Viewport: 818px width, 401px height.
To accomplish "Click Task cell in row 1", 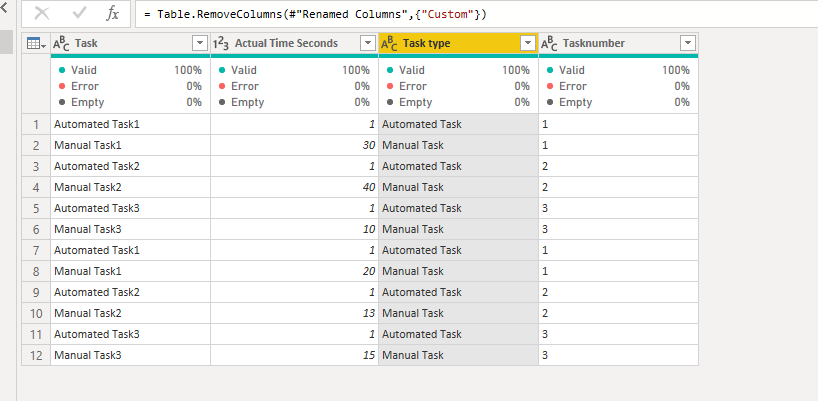I will (130, 124).
